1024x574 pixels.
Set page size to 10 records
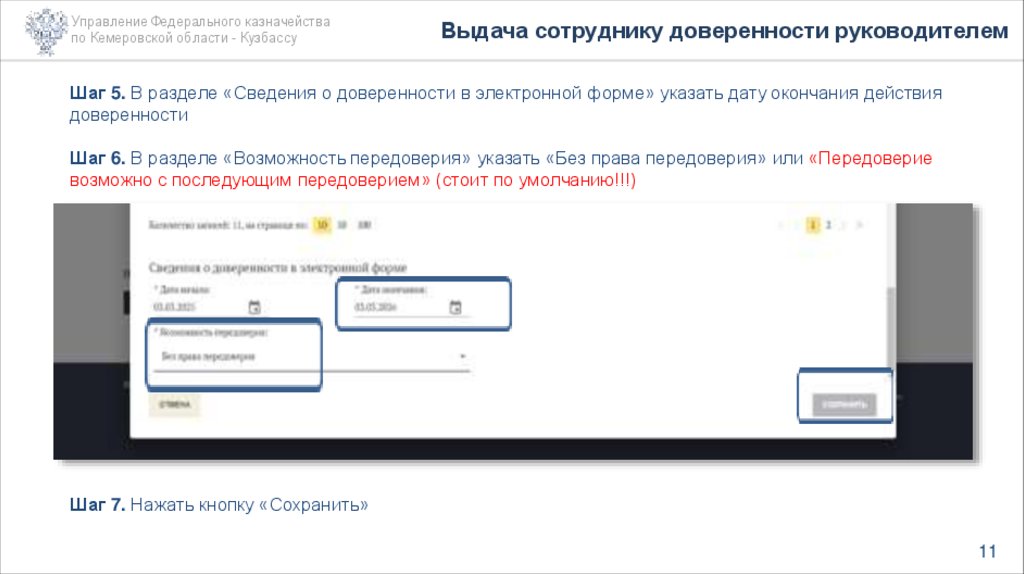[321, 225]
